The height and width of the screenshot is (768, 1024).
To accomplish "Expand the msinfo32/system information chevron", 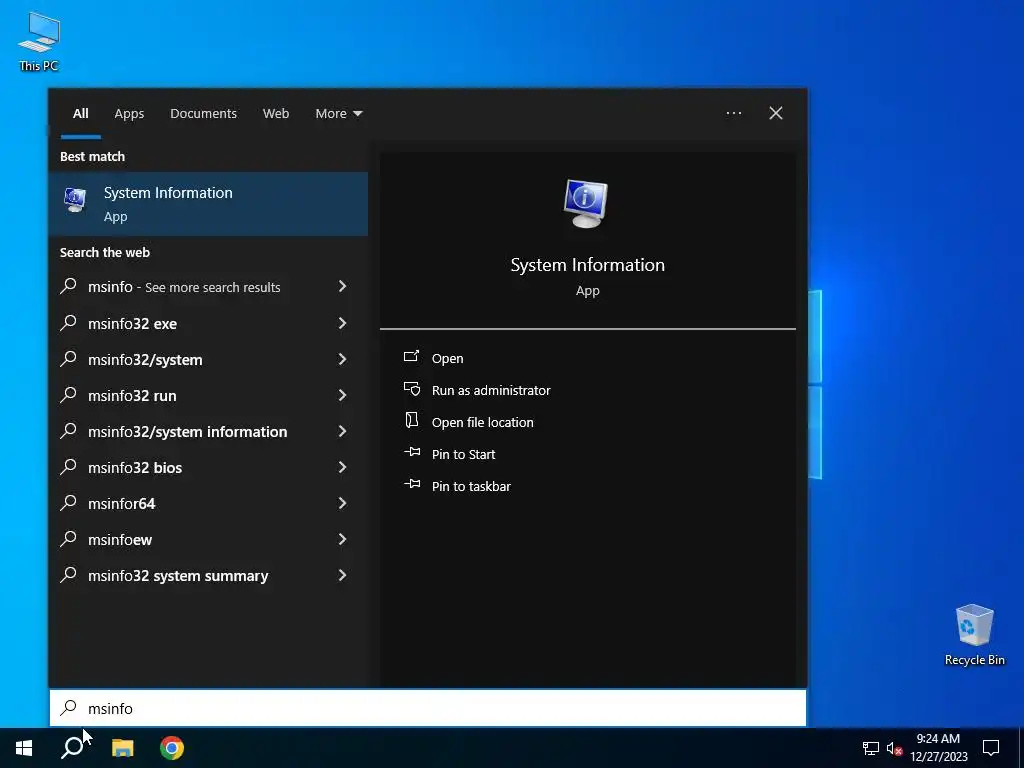I will coord(342,431).
